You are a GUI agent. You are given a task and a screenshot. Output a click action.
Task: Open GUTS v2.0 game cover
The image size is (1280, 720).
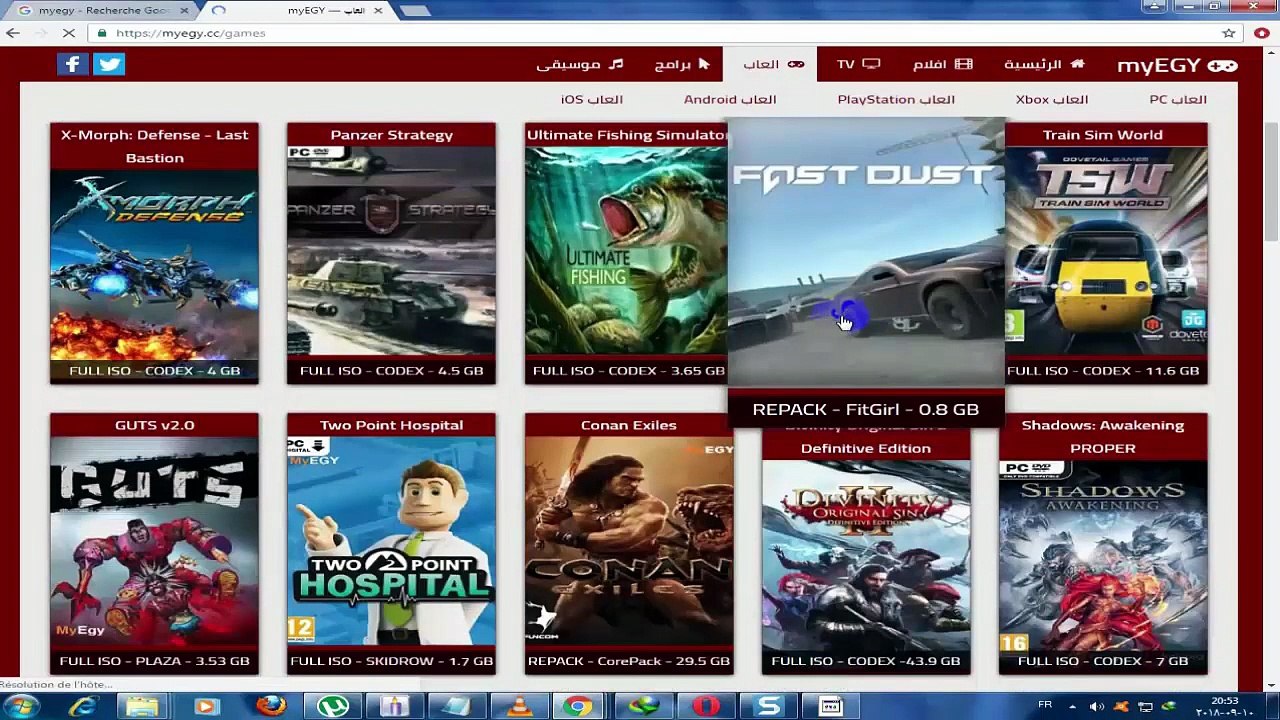(154, 541)
